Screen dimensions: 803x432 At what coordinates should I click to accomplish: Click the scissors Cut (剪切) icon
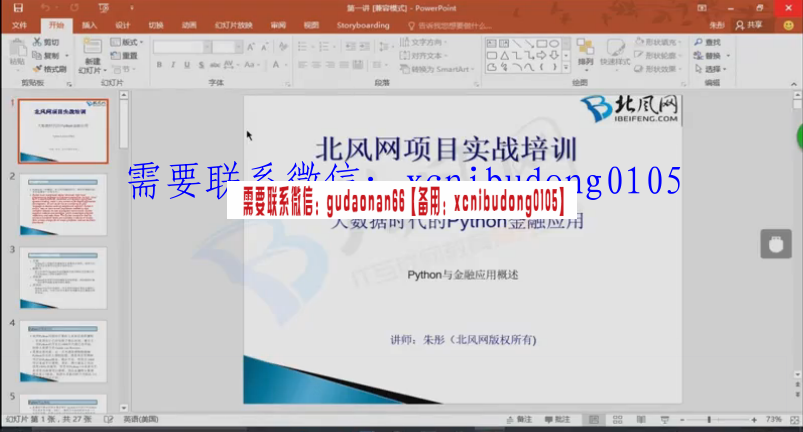[37, 42]
